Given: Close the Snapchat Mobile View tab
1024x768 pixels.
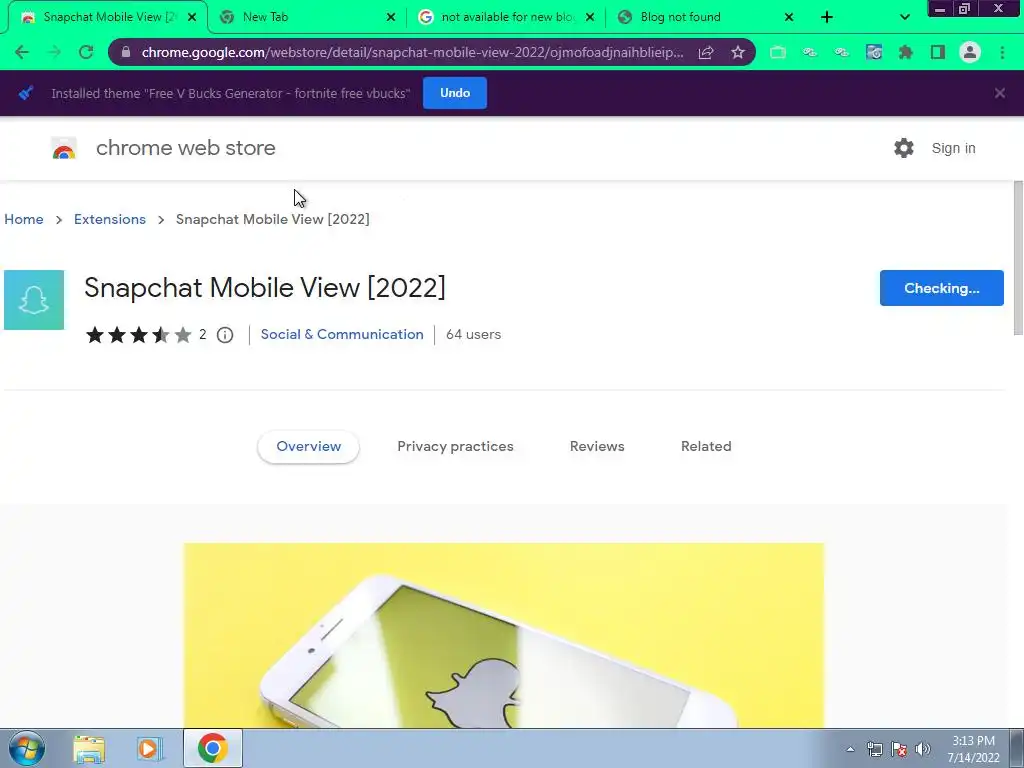Looking at the screenshot, I should (192, 17).
